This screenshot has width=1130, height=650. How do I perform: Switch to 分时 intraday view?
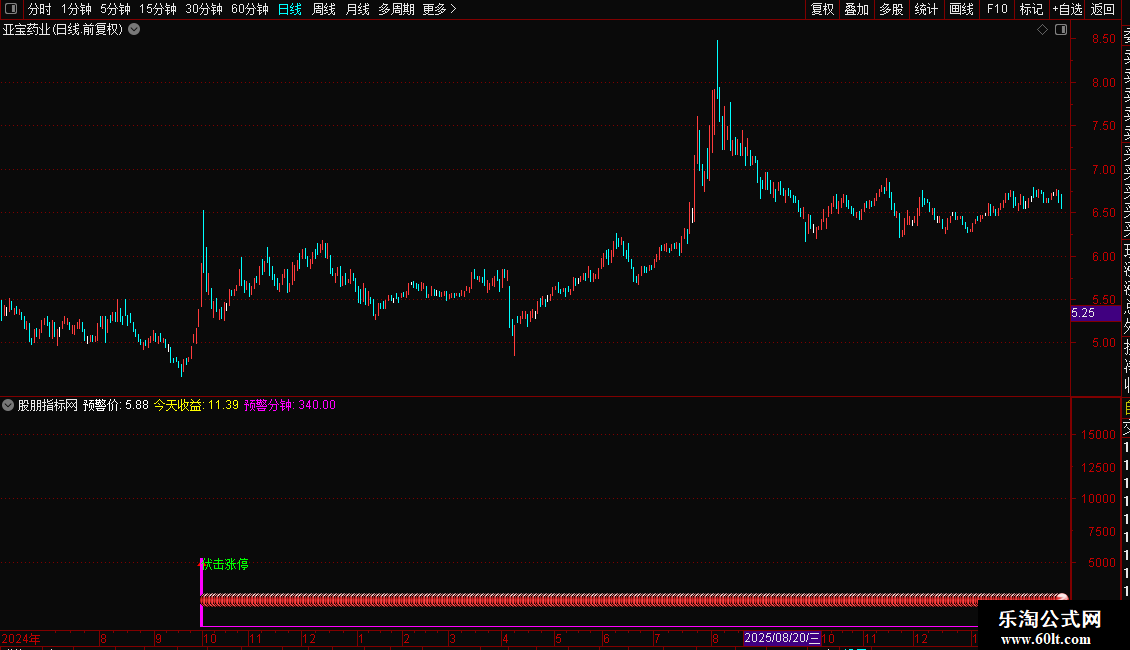[x=40, y=9]
